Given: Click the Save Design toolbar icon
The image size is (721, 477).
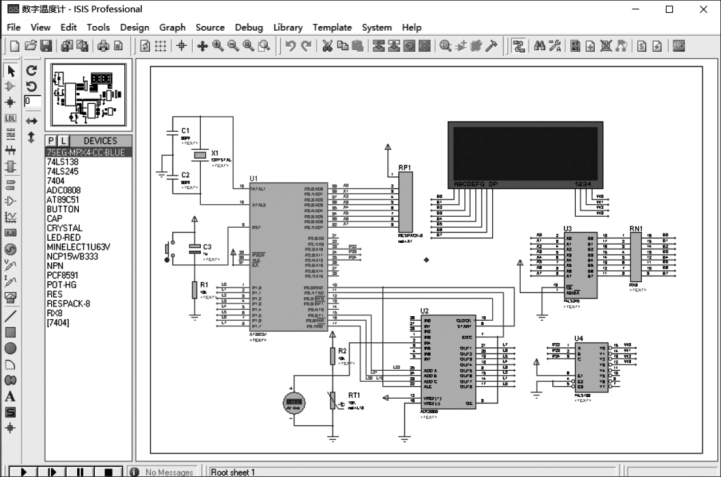Looking at the screenshot, I should point(45,46).
